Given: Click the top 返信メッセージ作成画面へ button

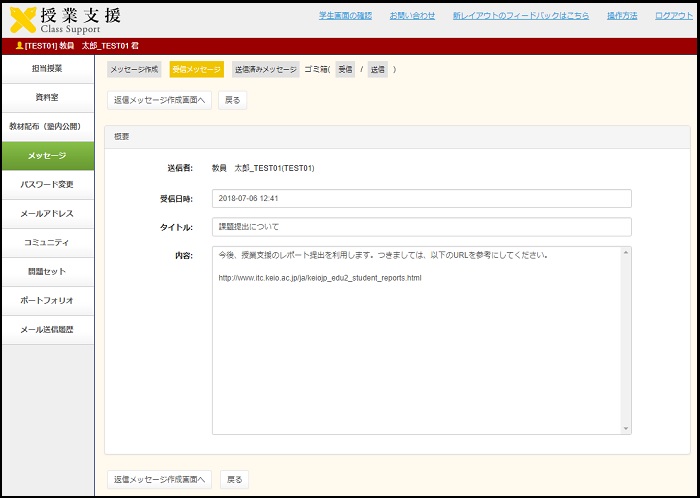Looking at the screenshot, I should click(159, 100).
